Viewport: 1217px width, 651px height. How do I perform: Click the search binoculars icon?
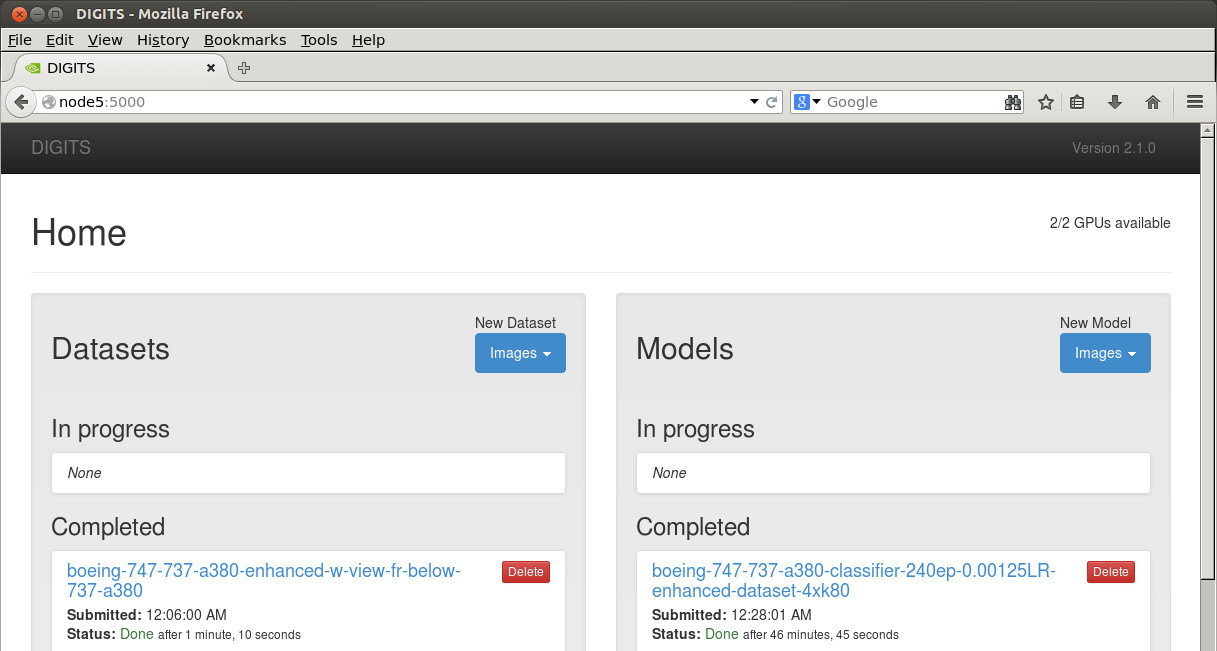click(1013, 102)
